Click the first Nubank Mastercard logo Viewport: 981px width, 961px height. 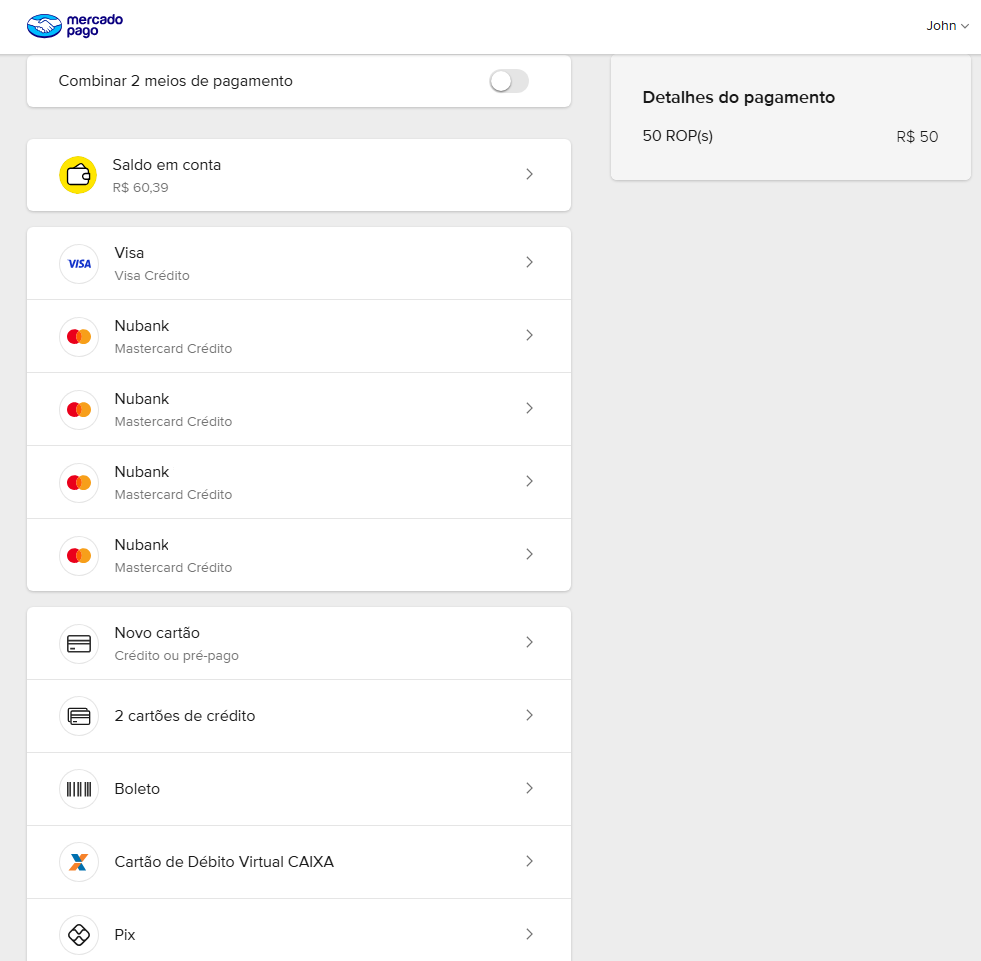[79, 337]
